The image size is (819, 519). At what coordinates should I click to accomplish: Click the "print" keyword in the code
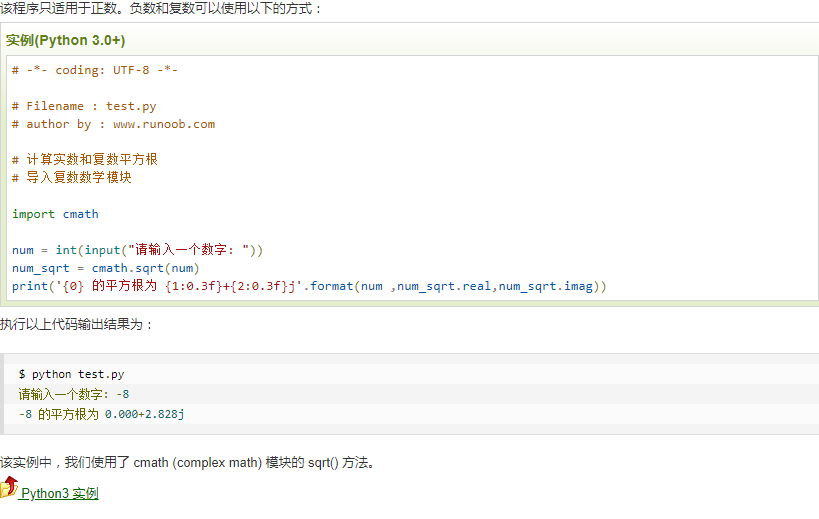point(30,286)
